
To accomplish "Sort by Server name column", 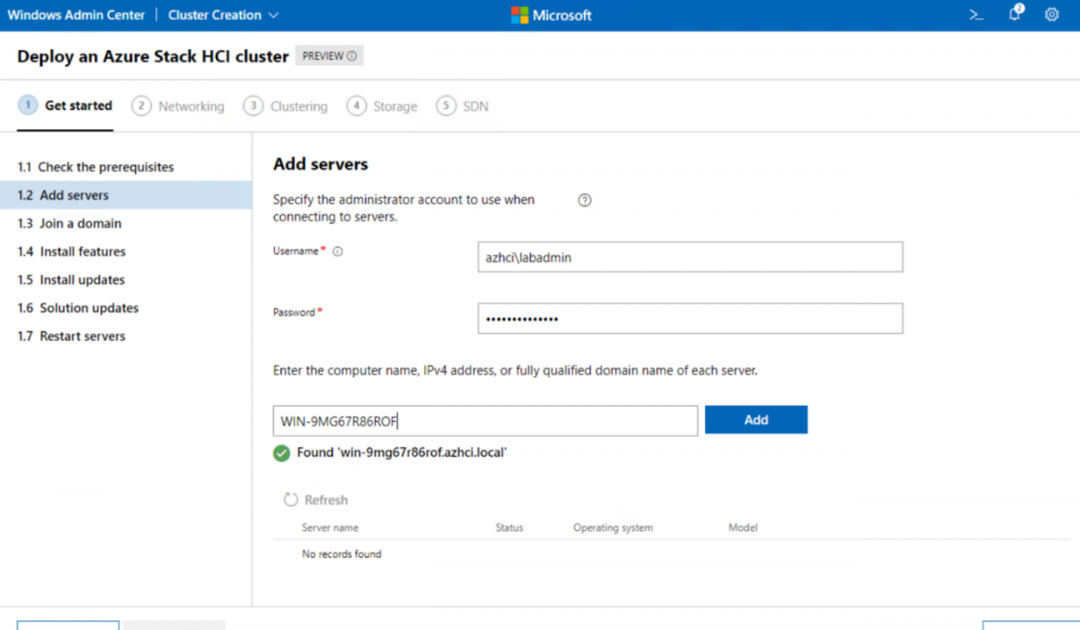I will coord(330,527).
